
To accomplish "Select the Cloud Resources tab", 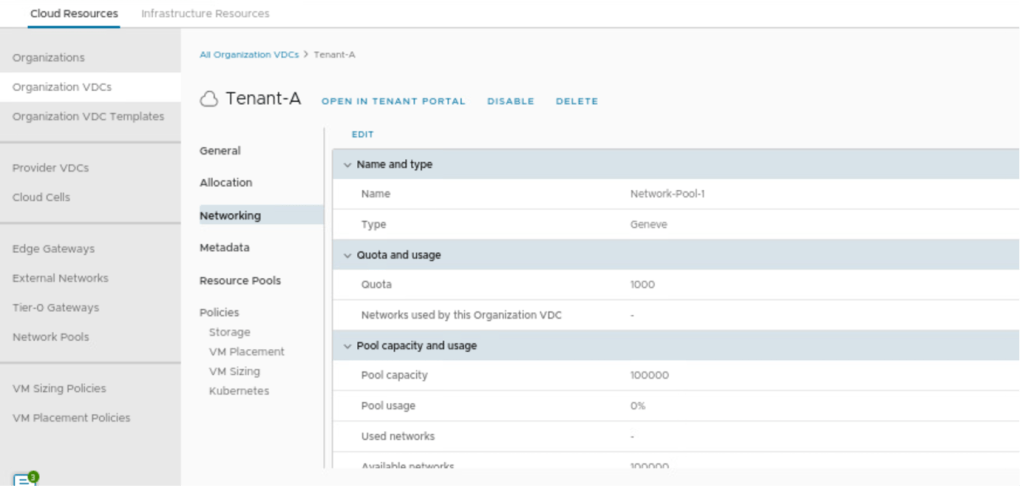I will pos(74,14).
